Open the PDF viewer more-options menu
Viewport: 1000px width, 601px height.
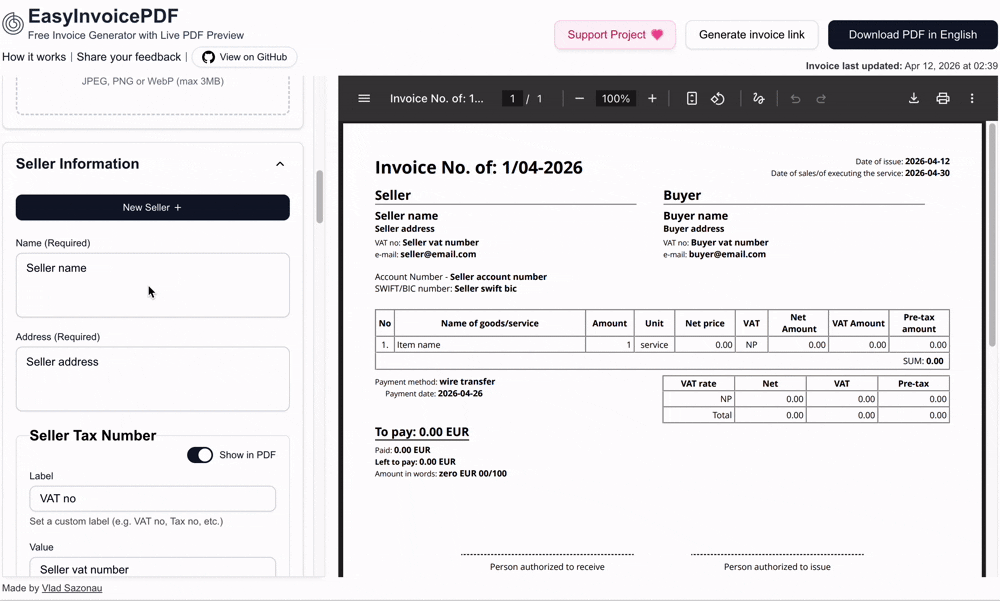[x=972, y=98]
